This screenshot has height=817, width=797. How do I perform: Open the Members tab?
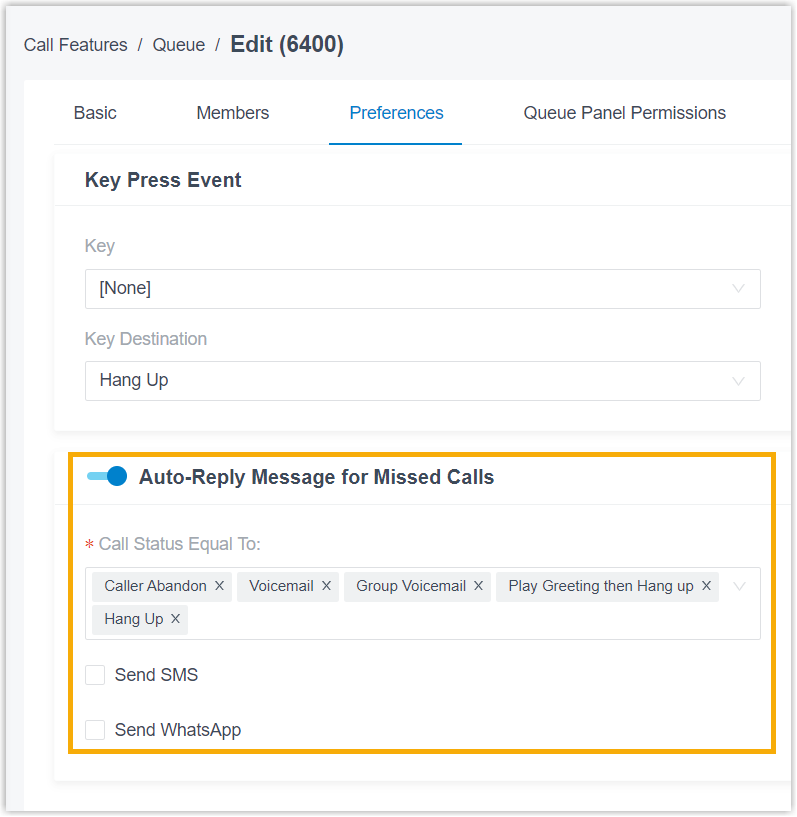coord(233,113)
